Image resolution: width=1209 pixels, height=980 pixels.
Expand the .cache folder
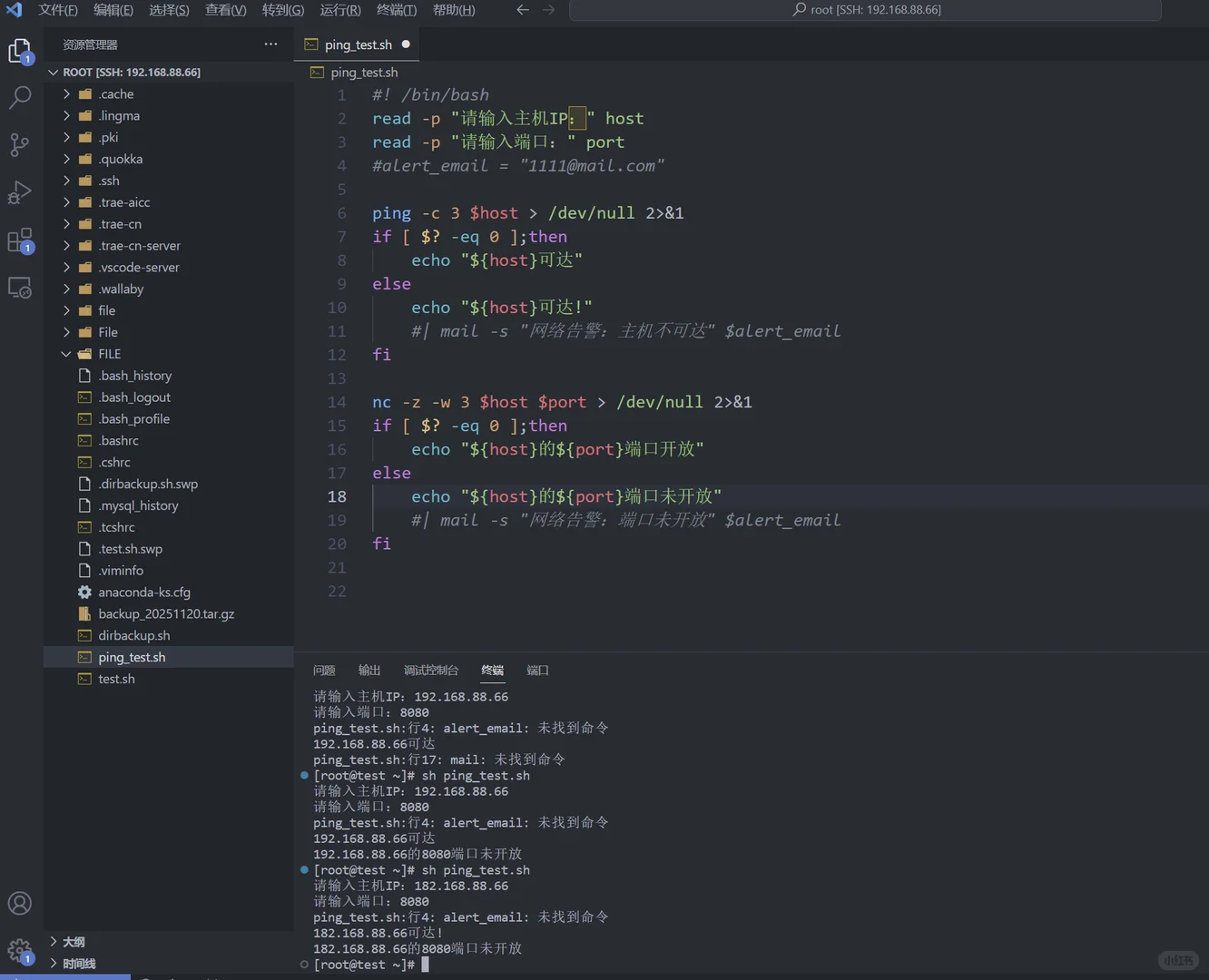(169, 94)
